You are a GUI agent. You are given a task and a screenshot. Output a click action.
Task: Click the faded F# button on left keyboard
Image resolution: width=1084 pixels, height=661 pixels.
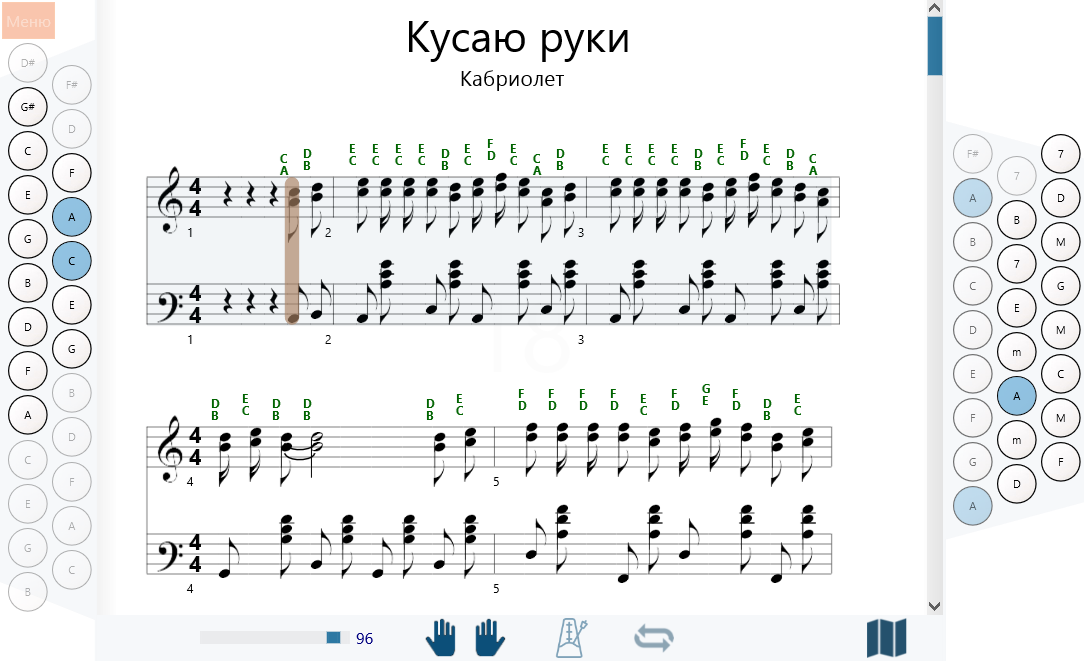(x=72, y=85)
